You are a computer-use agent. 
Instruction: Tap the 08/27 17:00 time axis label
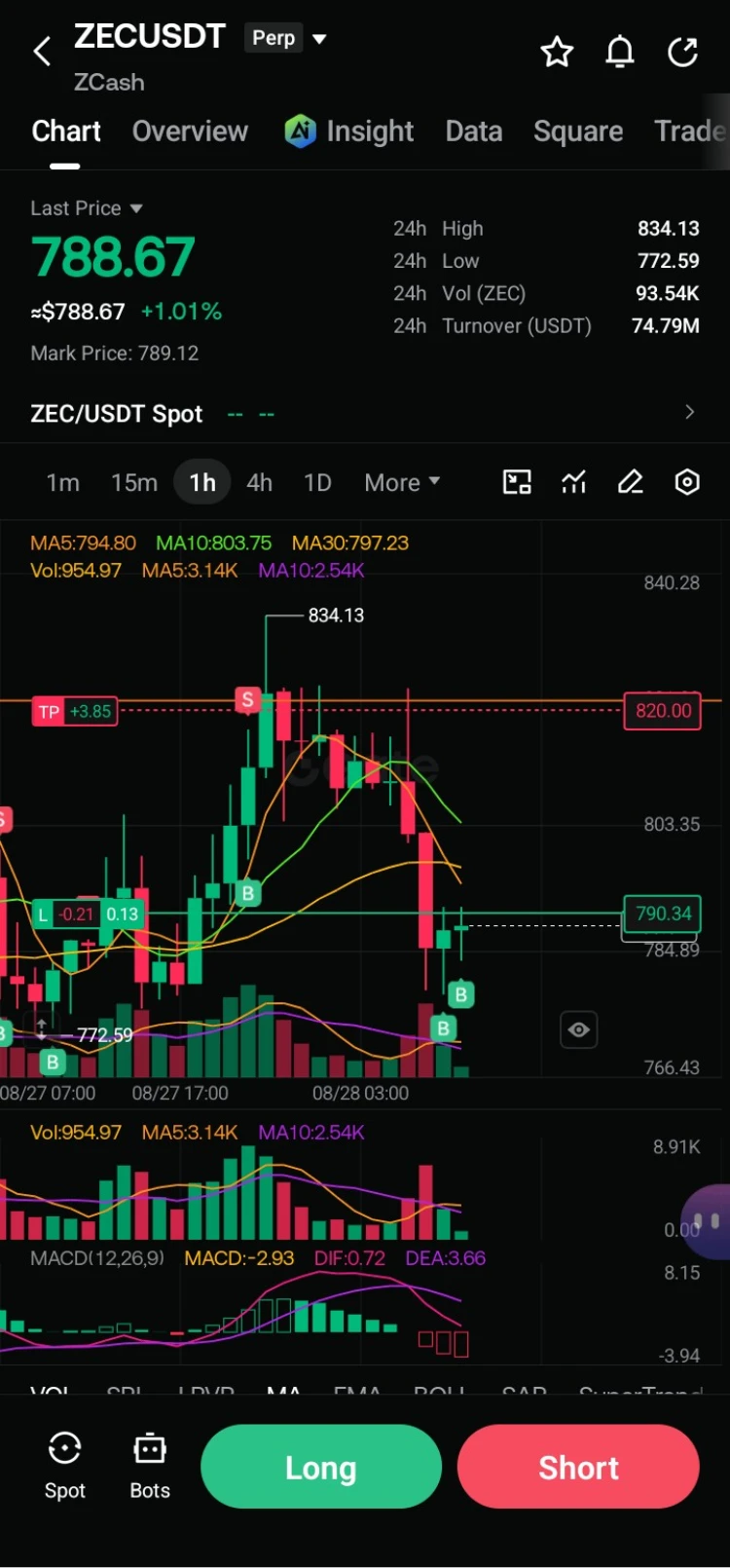tap(180, 1094)
